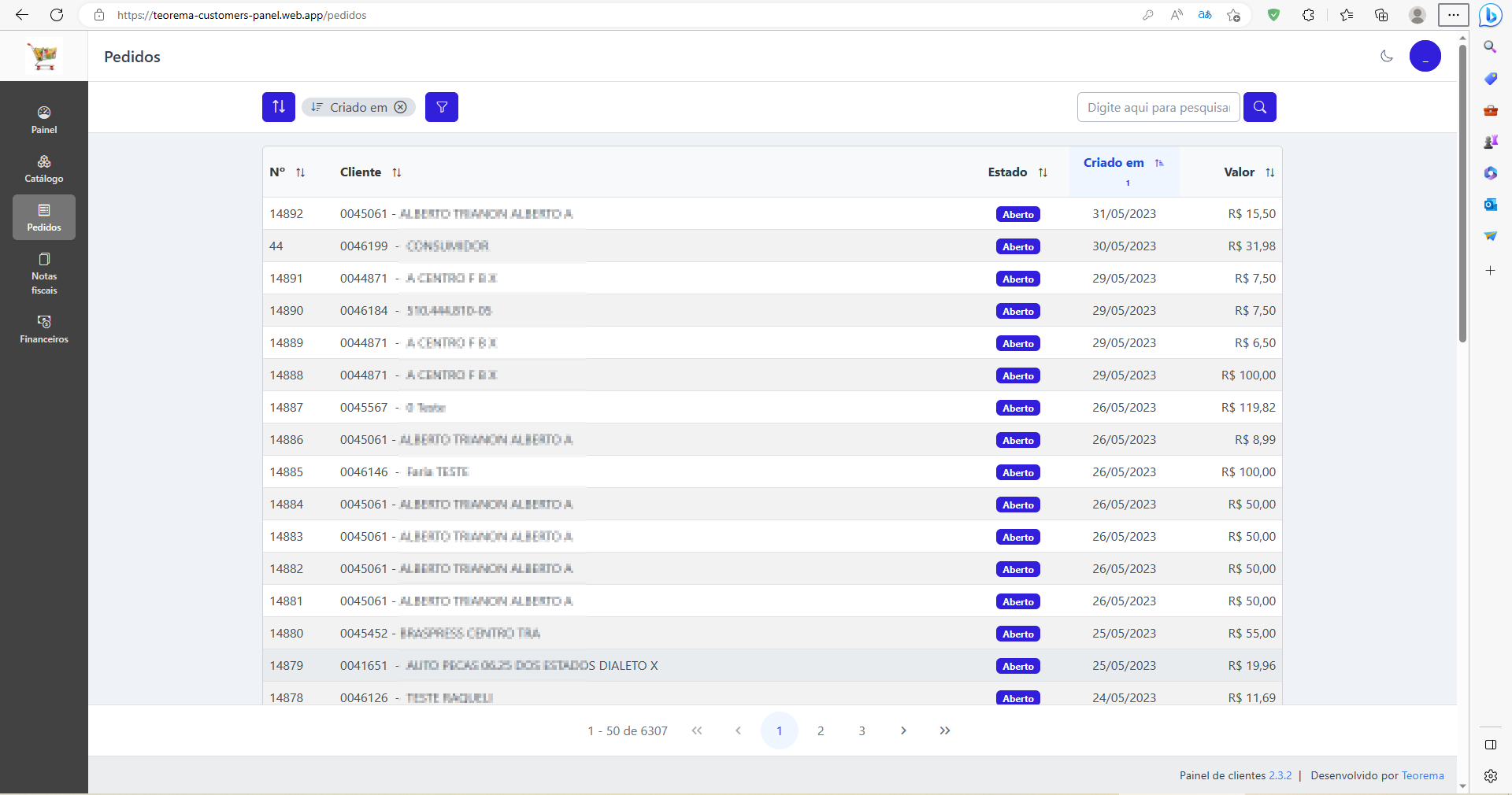The width and height of the screenshot is (1512, 795).
Task: Toggle sorting on the Cliente column
Action: 397,172
